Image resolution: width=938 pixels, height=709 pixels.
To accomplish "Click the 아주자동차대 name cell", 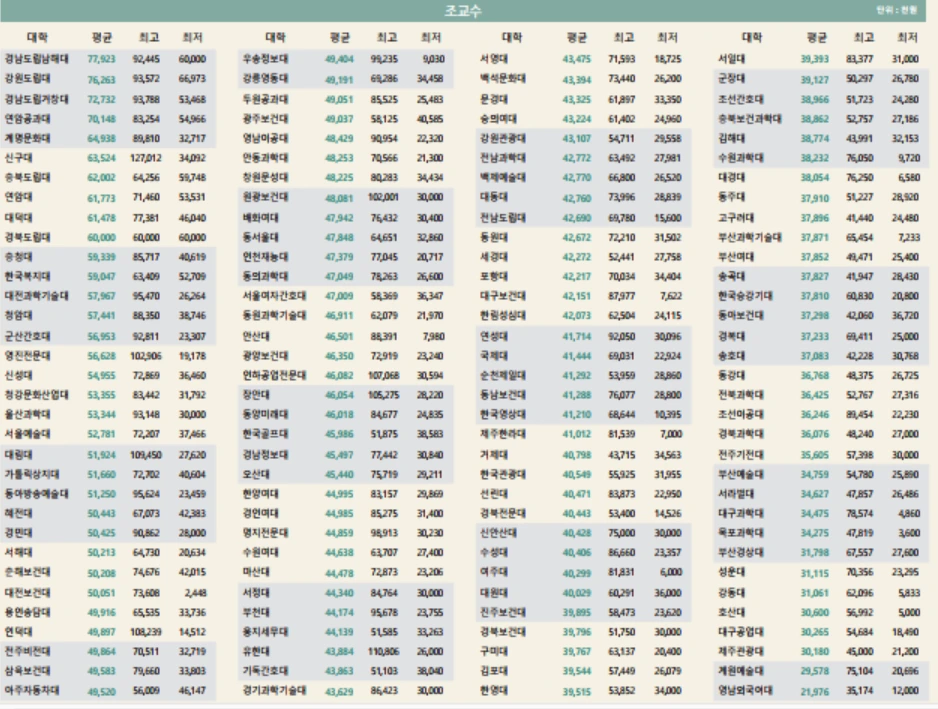I will (x=32, y=691).
